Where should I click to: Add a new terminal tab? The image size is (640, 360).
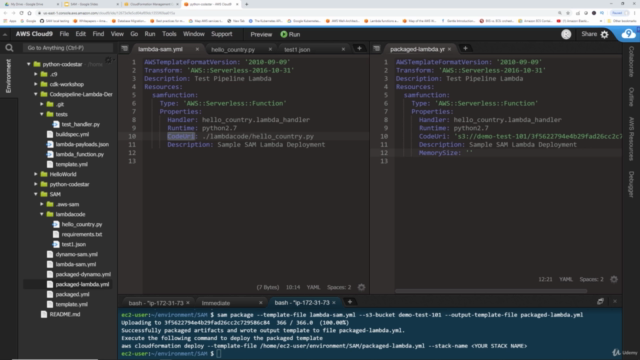(x=350, y=302)
